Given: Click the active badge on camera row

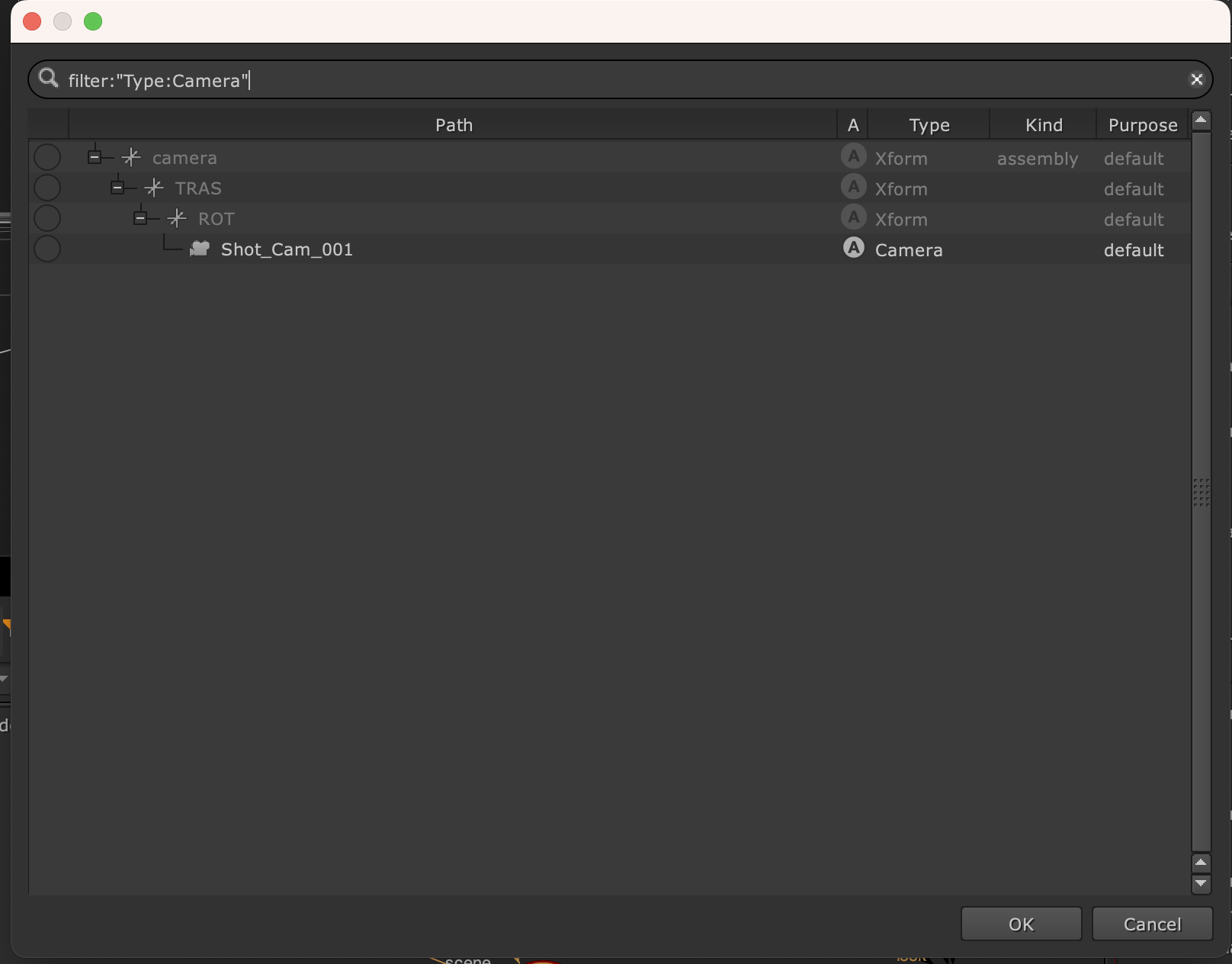Looking at the screenshot, I should pyautogui.click(x=853, y=157).
